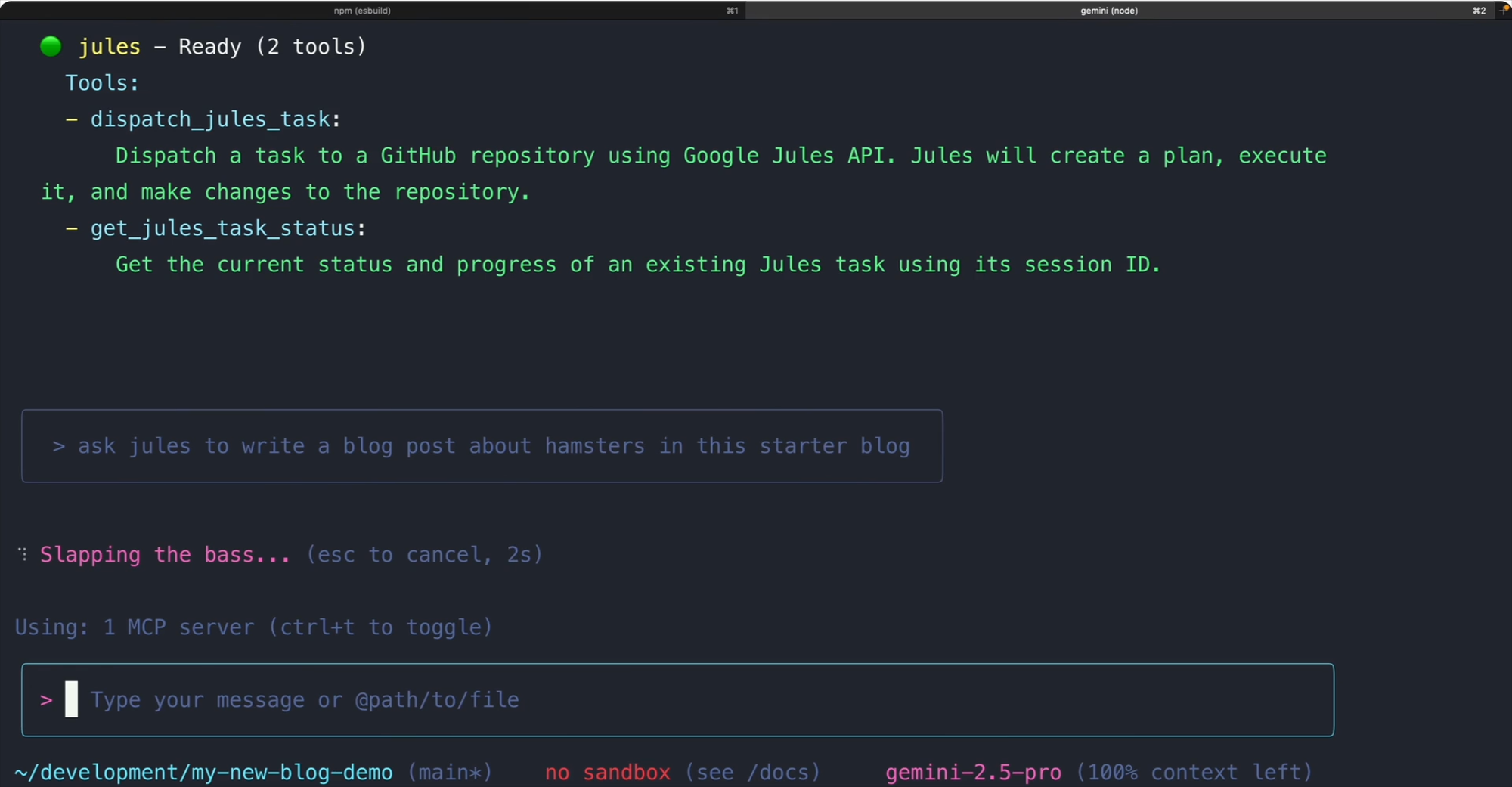Click the white block cursor in input

click(71, 699)
